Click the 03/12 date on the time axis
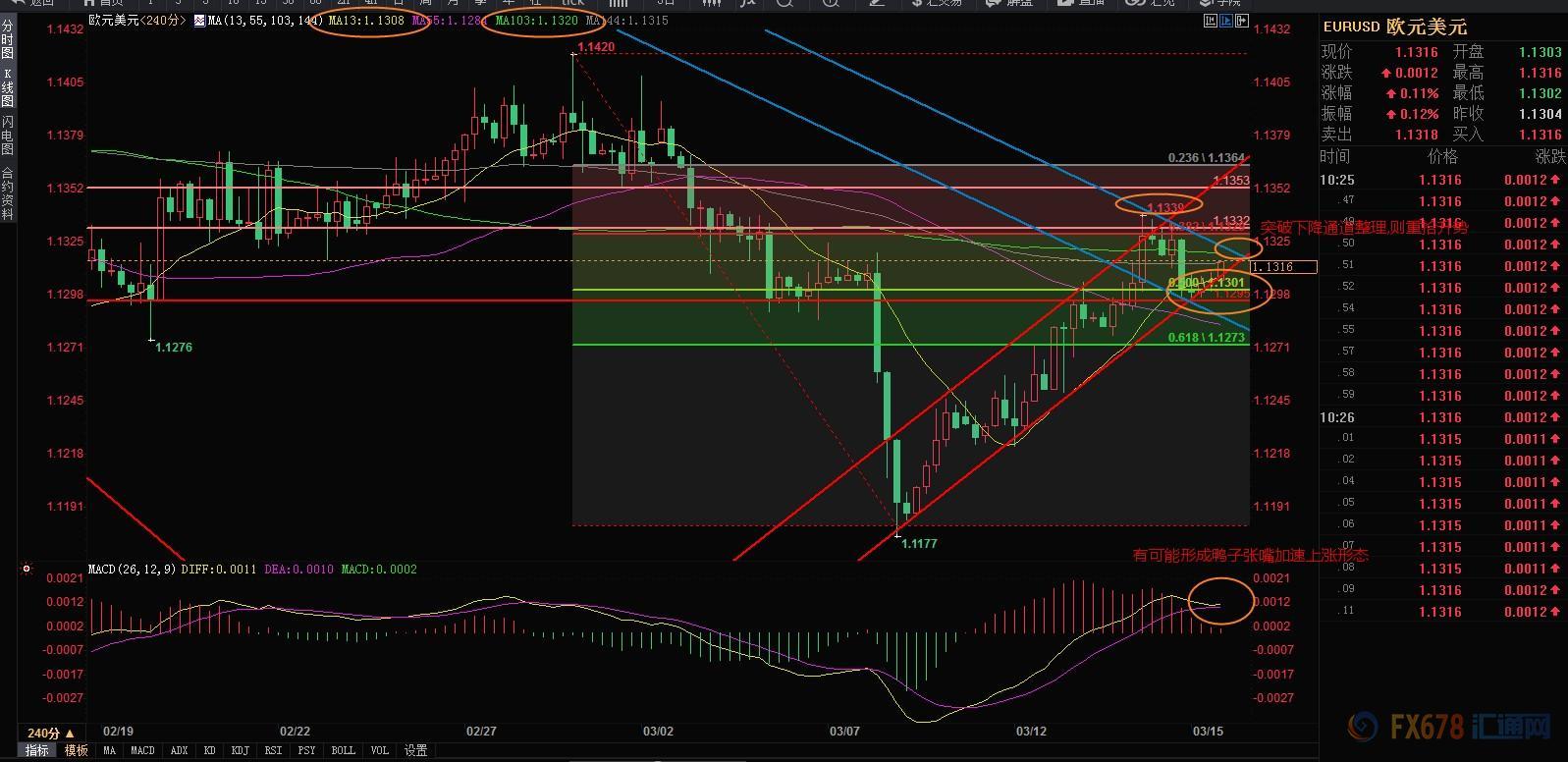Screen dimensions: 1568x762 click(x=1031, y=732)
